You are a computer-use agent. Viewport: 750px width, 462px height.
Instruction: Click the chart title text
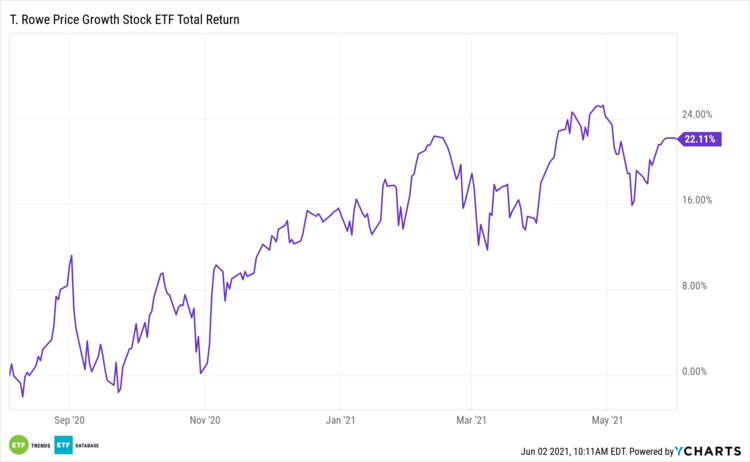tap(130, 20)
